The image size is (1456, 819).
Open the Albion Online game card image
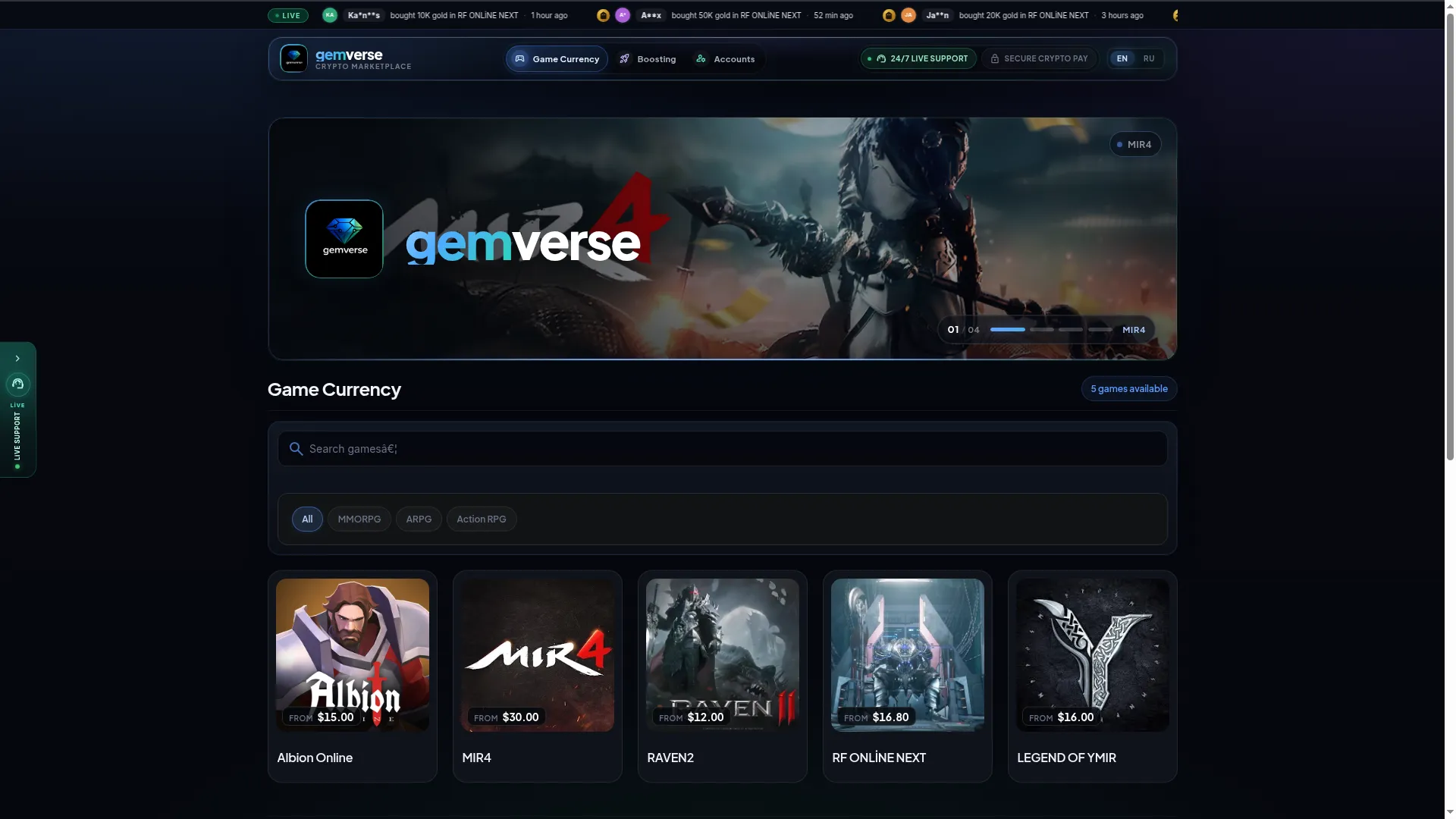[353, 655]
